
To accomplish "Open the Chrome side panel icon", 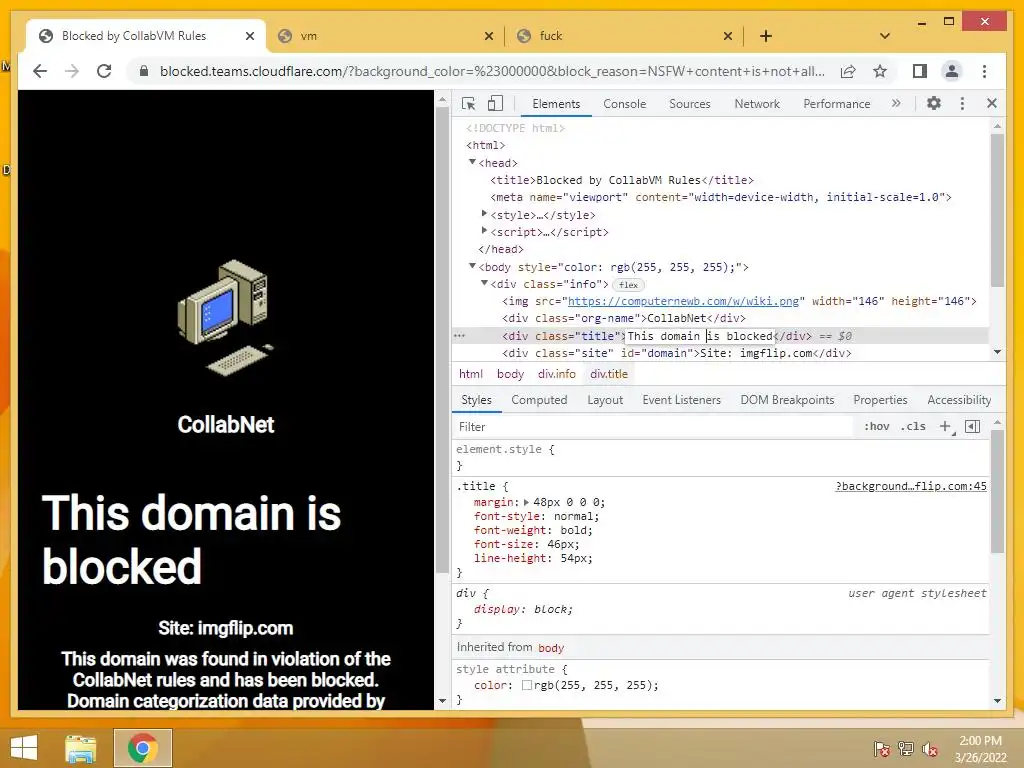I will [x=920, y=71].
